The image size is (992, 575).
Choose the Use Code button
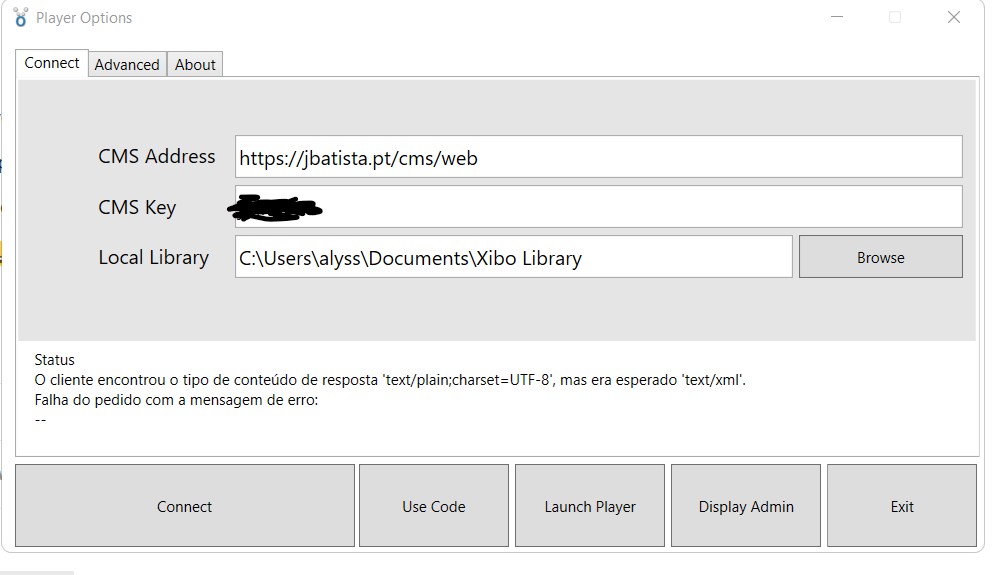click(x=434, y=506)
